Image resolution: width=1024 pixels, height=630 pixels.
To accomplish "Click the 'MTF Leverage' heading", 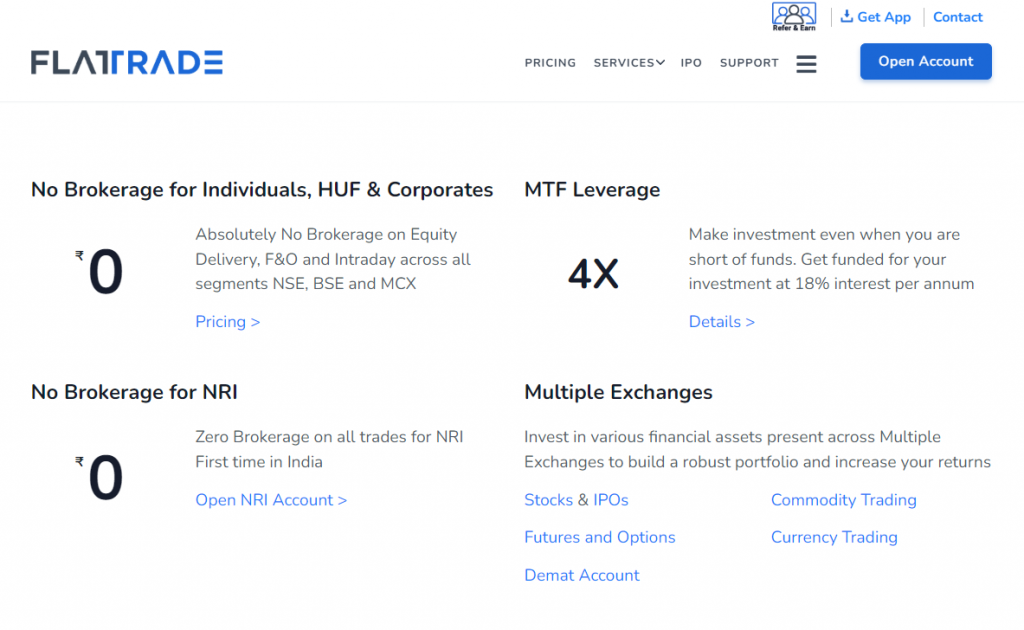I will 592,190.
